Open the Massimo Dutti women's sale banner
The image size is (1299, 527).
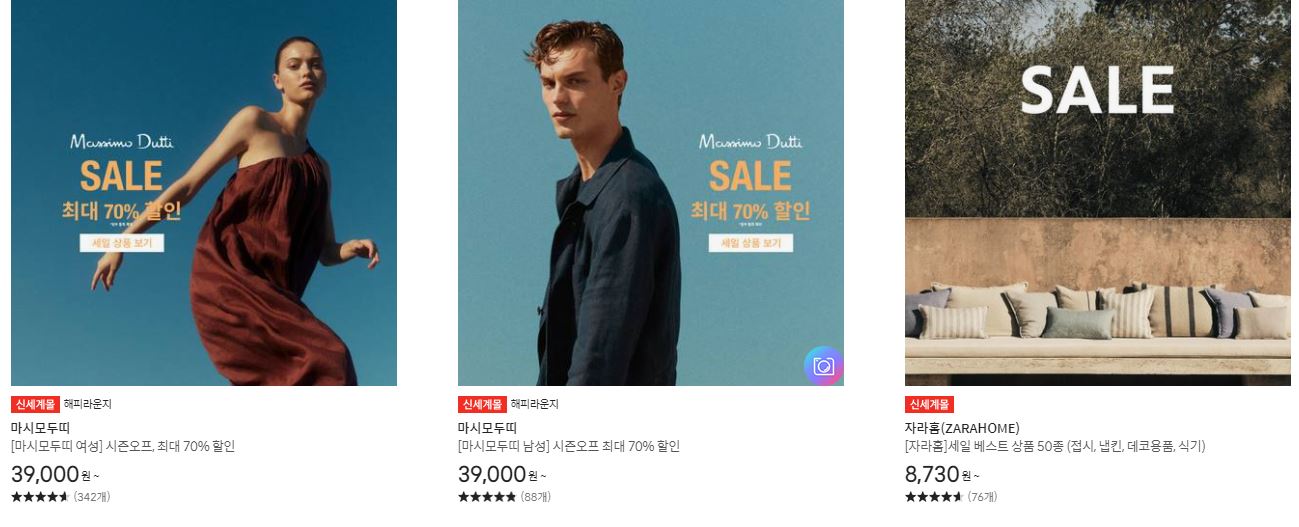point(204,193)
